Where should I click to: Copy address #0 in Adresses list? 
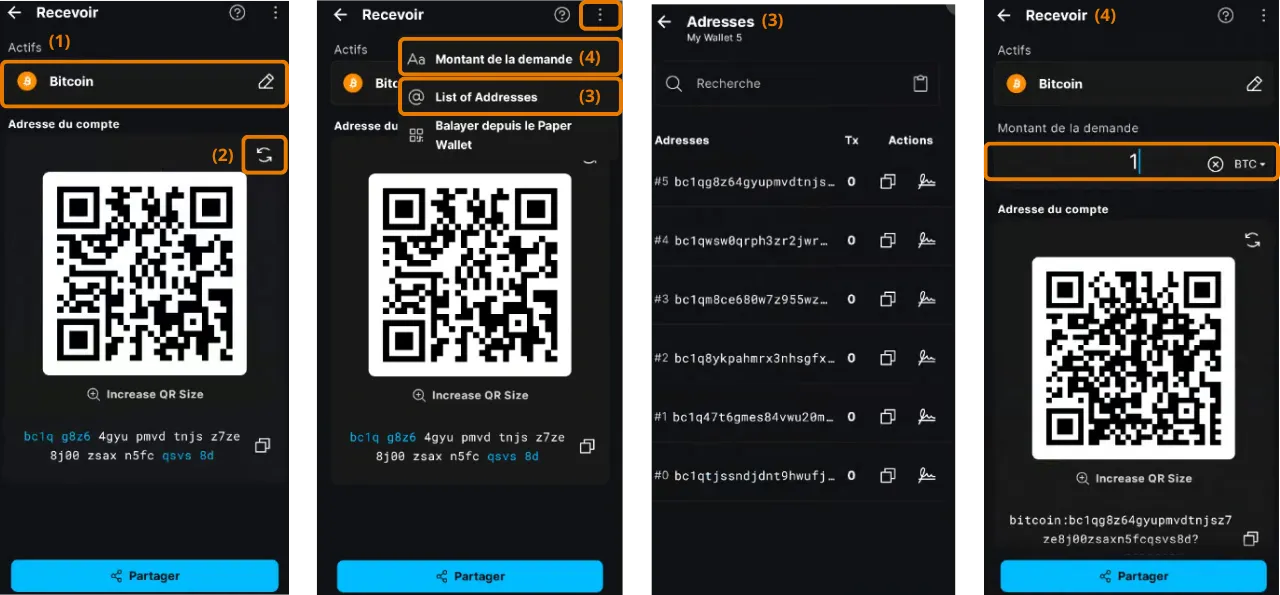point(887,475)
